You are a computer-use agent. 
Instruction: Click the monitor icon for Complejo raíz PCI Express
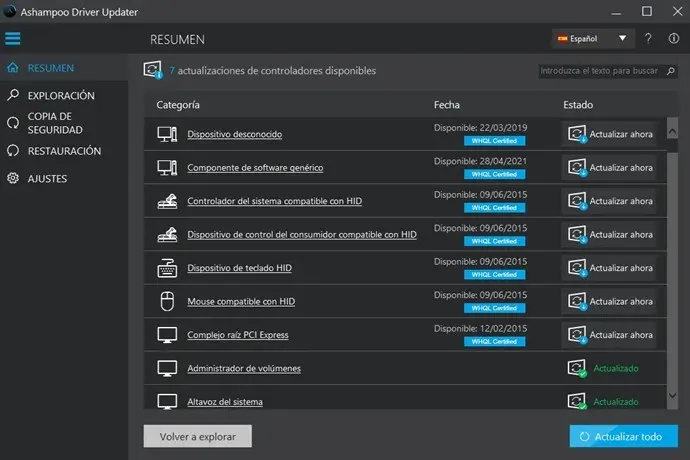coord(167,335)
